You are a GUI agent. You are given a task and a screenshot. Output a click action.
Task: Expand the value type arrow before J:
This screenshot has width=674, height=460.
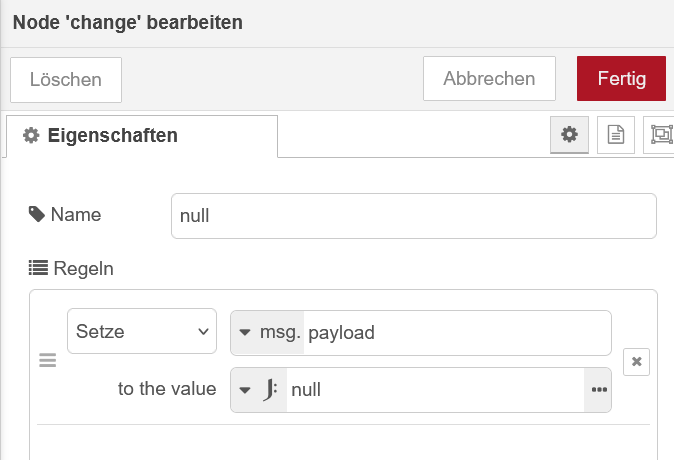coord(245,390)
